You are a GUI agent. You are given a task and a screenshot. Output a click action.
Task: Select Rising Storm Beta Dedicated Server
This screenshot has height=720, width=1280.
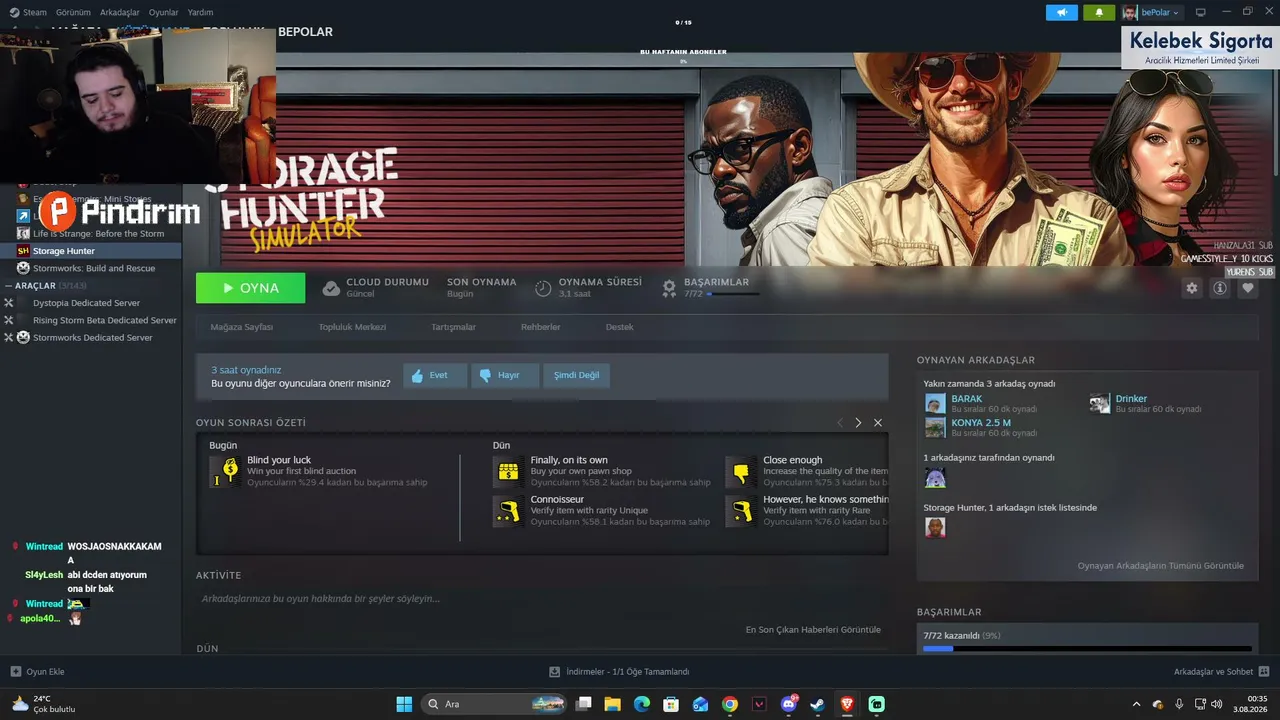105,320
